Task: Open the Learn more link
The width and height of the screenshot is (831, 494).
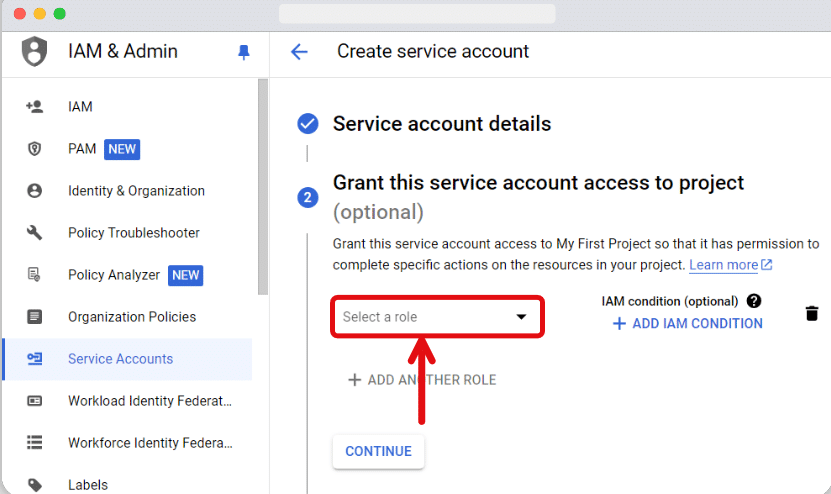Action: click(723, 264)
